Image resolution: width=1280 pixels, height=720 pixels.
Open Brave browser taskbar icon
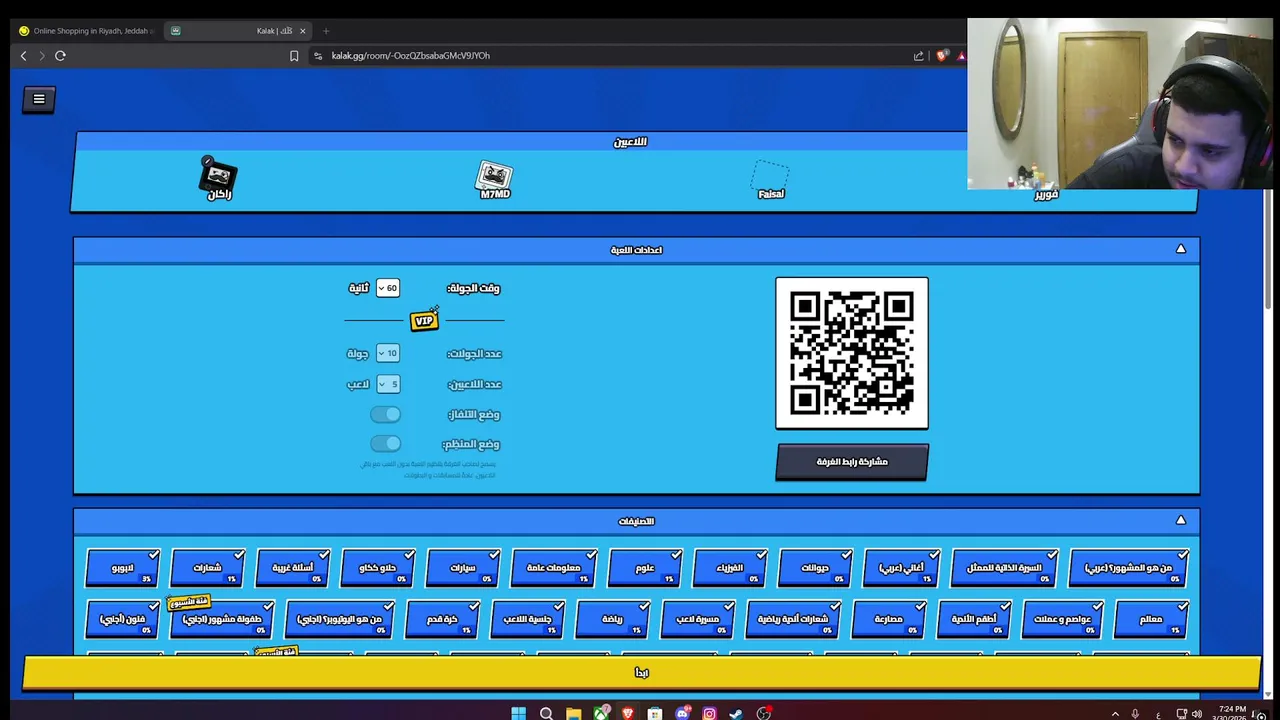pos(627,713)
